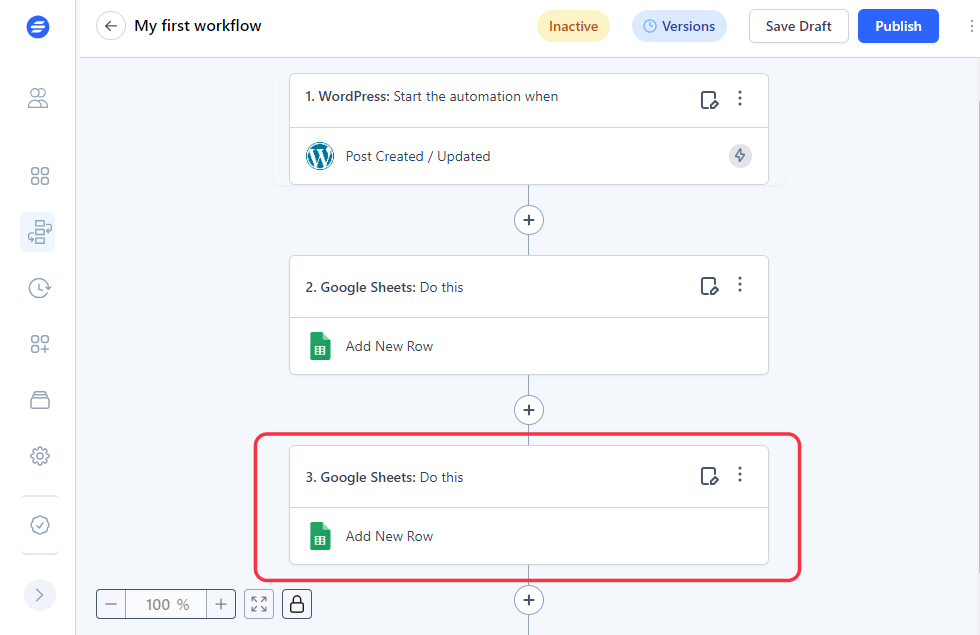Click the team members icon in the sidebar
This screenshot has width=980, height=635.
point(38,98)
